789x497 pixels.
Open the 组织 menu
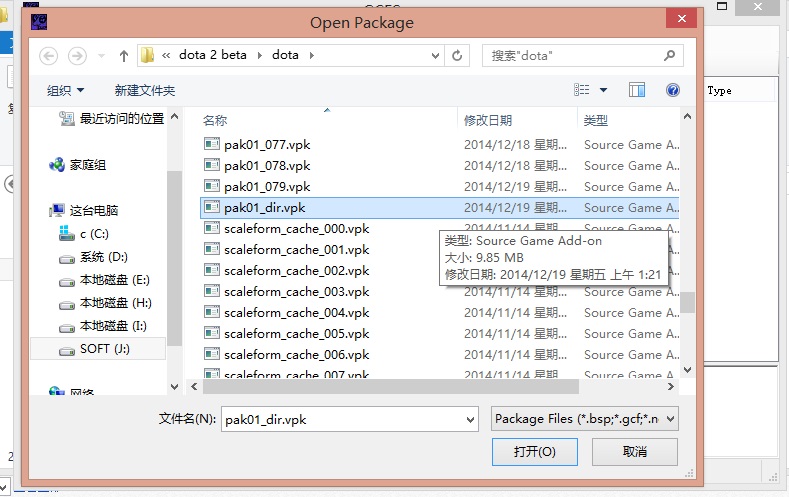point(66,90)
